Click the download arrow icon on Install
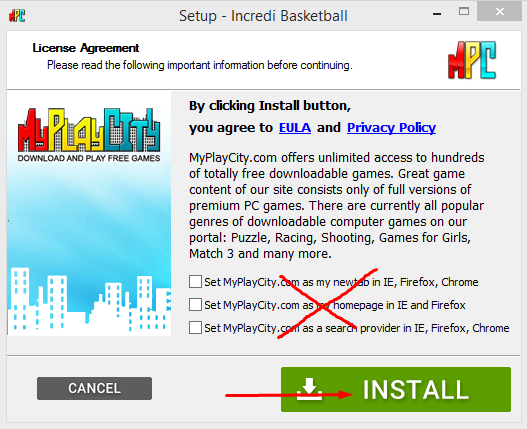This screenshot has width=527, height=429. coord(310,389)
